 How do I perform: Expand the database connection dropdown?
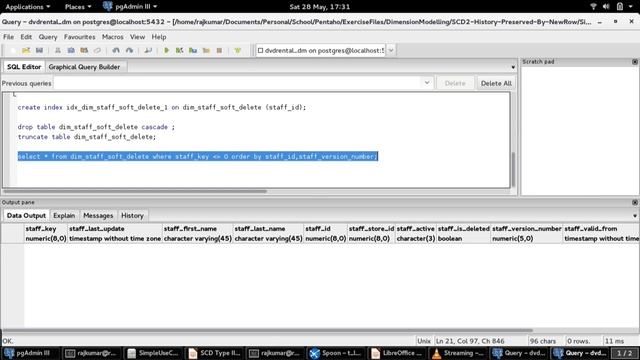pyautogui.click(x=391, y=51)
